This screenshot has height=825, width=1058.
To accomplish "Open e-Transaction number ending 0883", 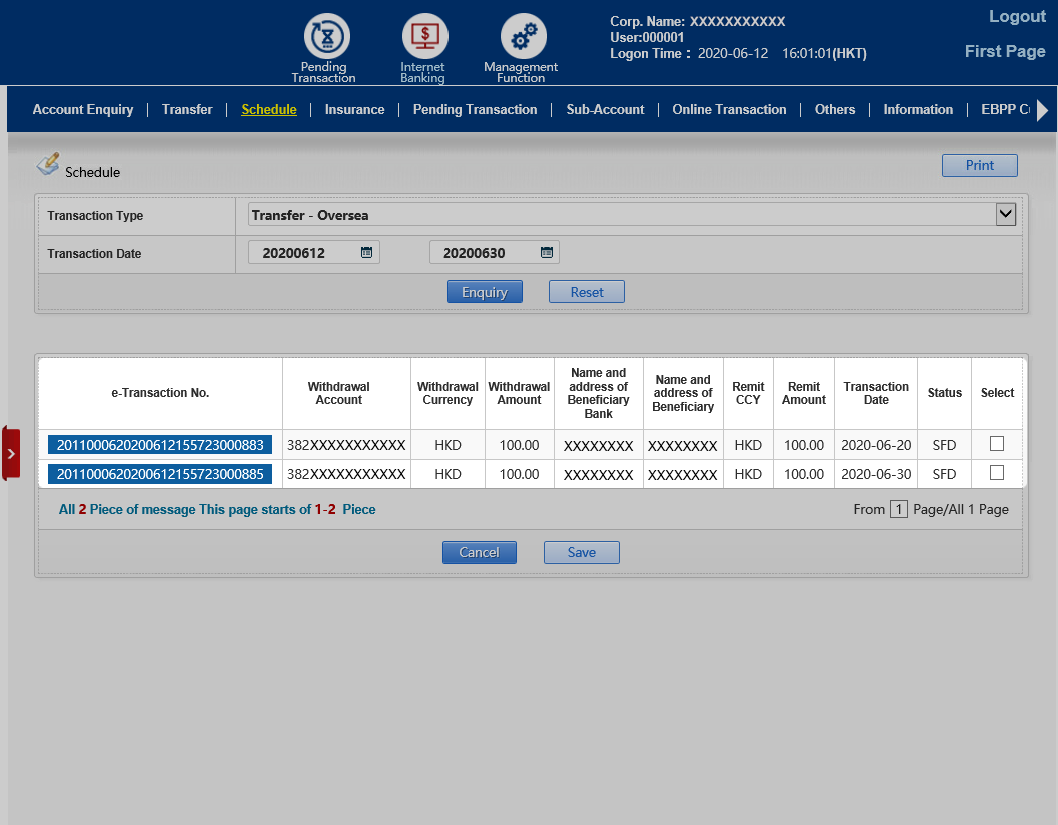I will tap(160, 445).
